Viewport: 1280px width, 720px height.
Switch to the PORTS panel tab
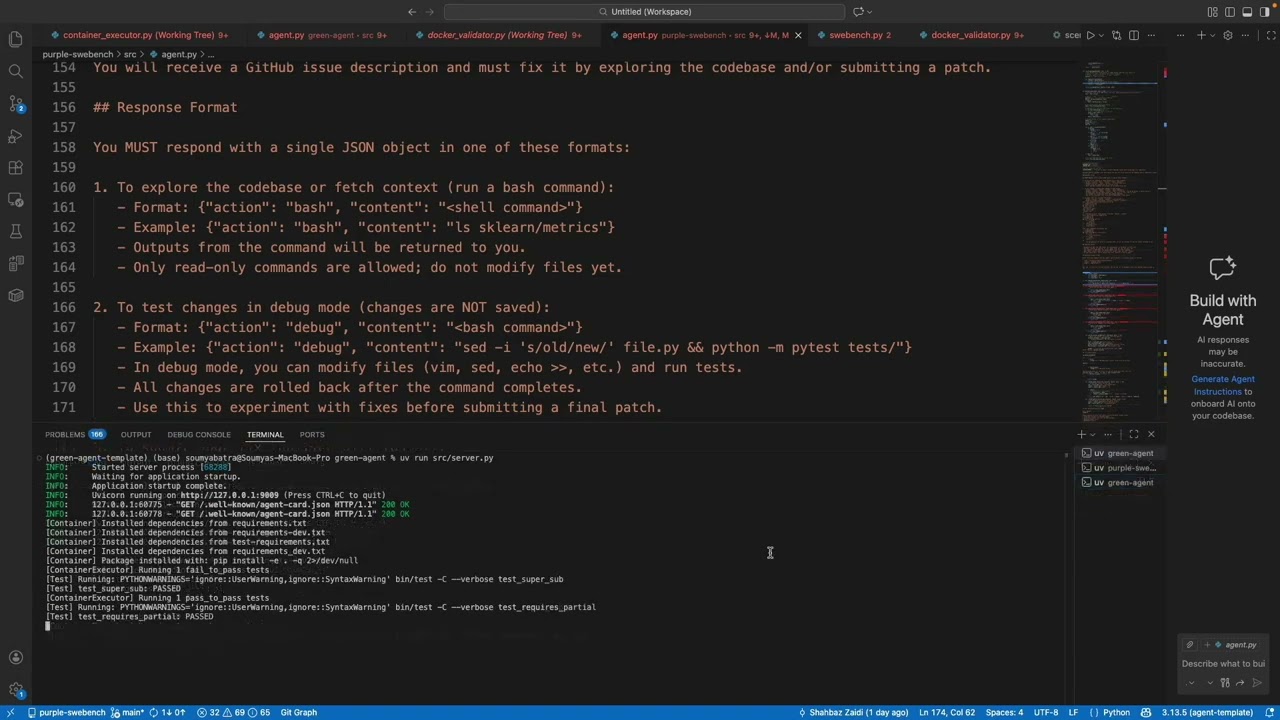[312, 435]
